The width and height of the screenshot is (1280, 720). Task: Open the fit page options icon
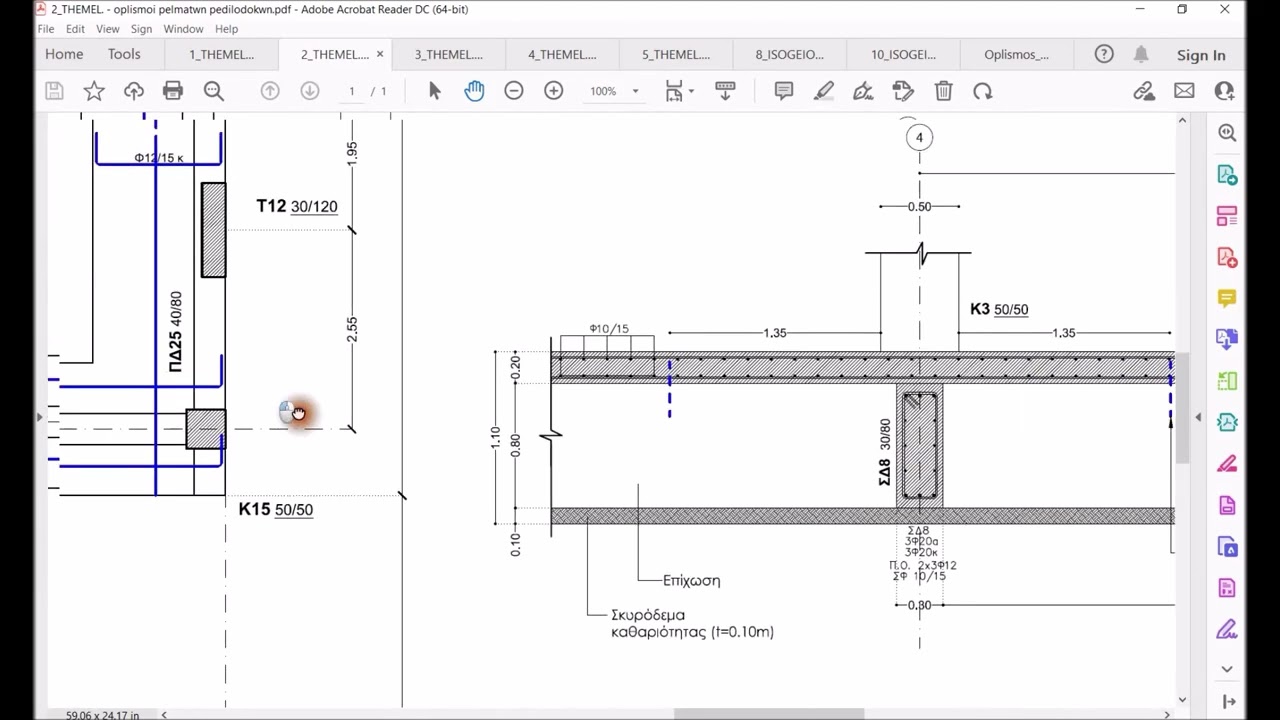[675, 91]
